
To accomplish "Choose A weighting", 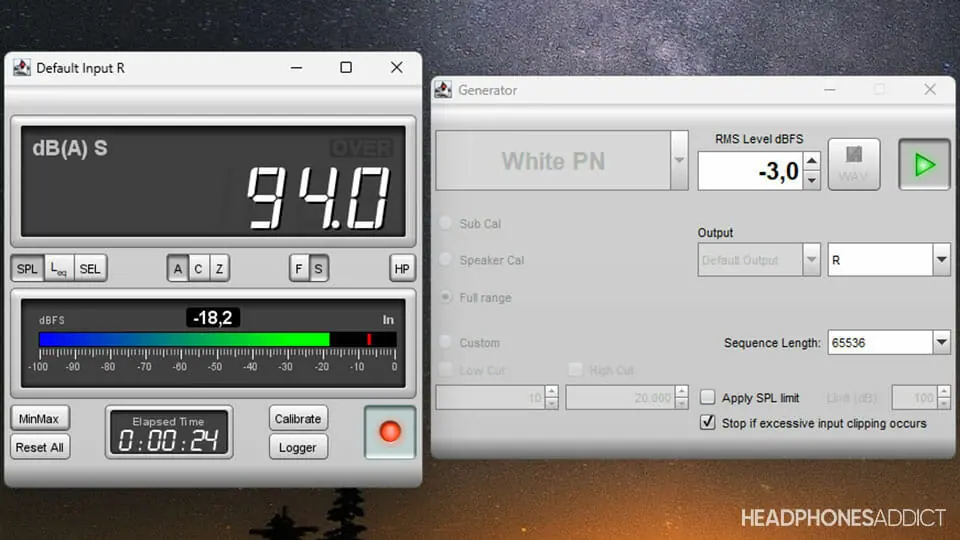I will click(x=178, y=269).
